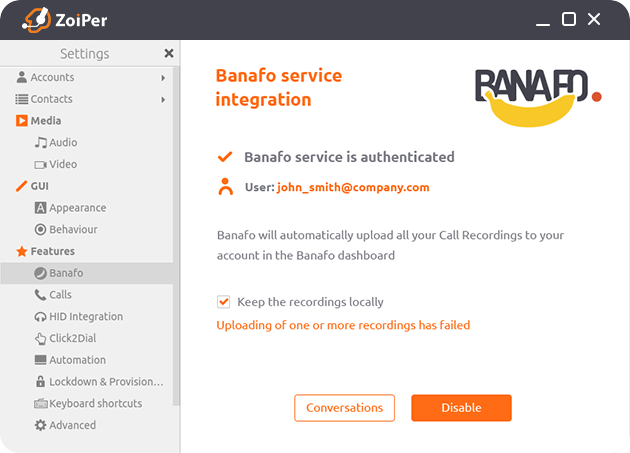This screenshot has width=630, height=453.
Task: Click the ZoiPer logo in title bar
Action: (x=65, y=20)
